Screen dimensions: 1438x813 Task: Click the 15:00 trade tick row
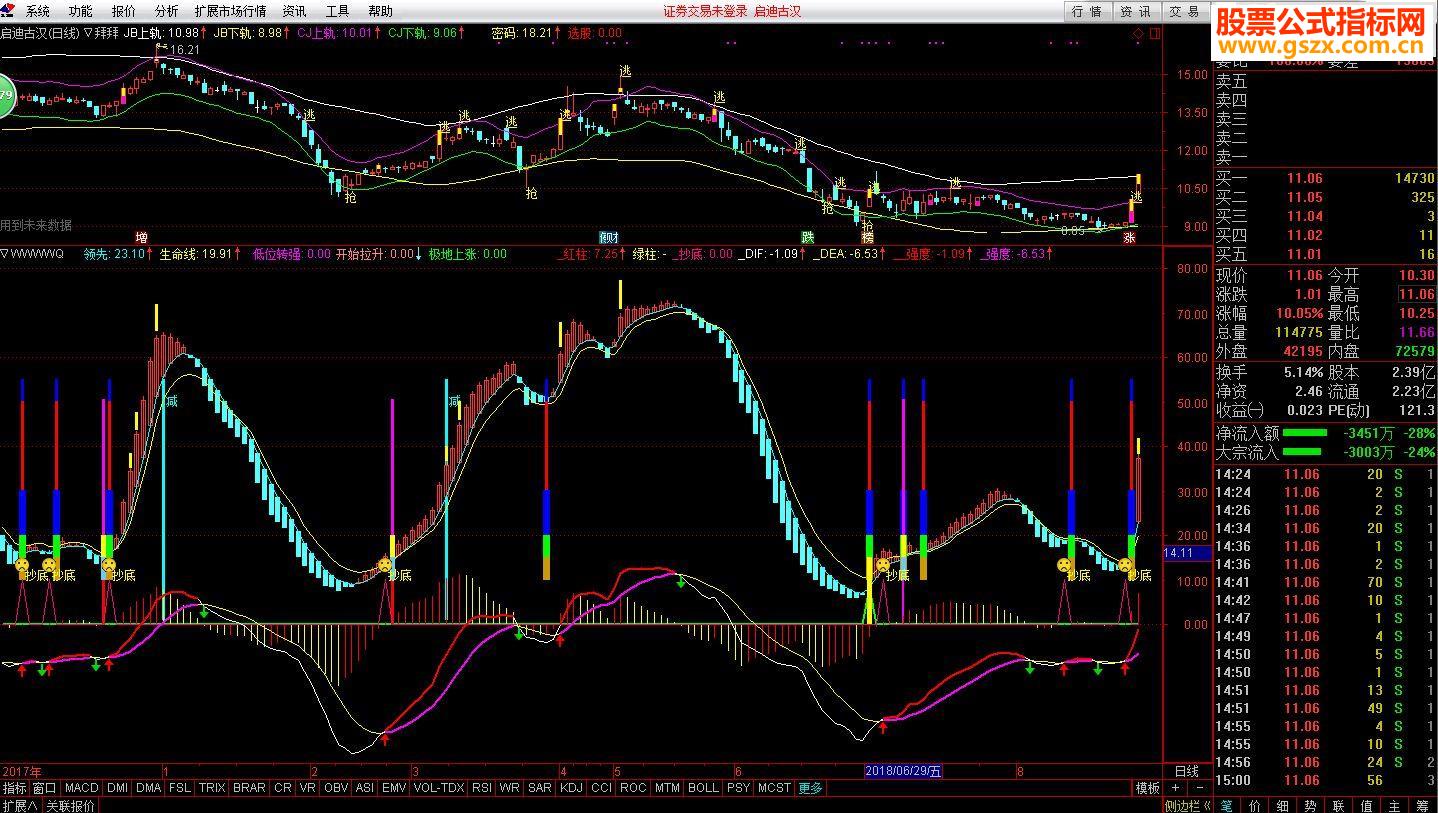pos(1326,780)
